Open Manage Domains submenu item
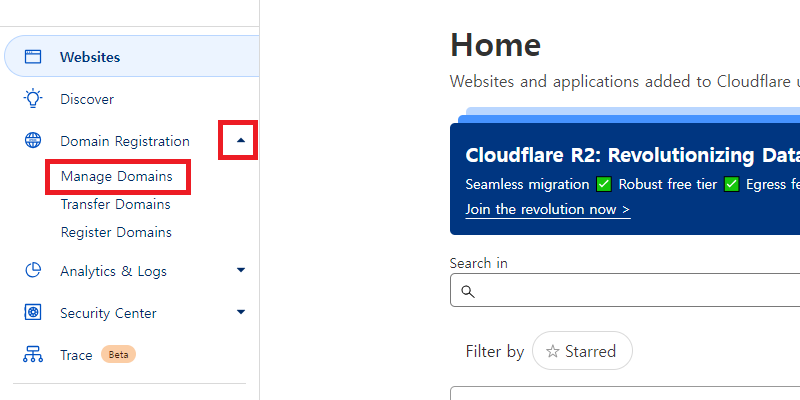 point(117,177)
